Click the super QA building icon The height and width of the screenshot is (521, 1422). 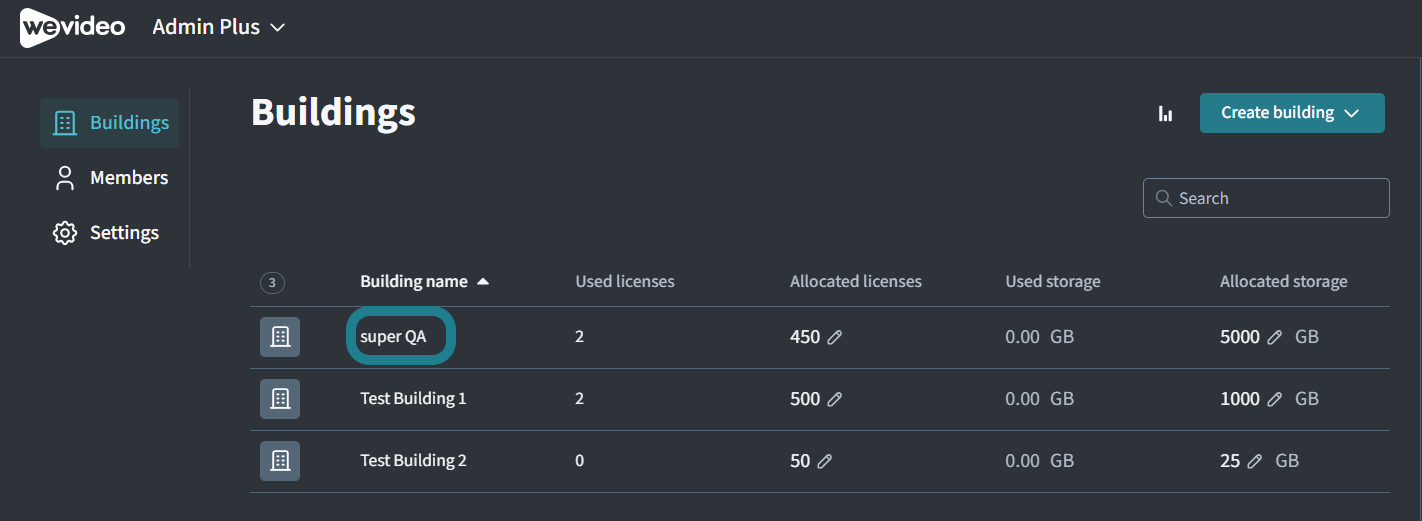pyautogui.click(x=280, y=337)
